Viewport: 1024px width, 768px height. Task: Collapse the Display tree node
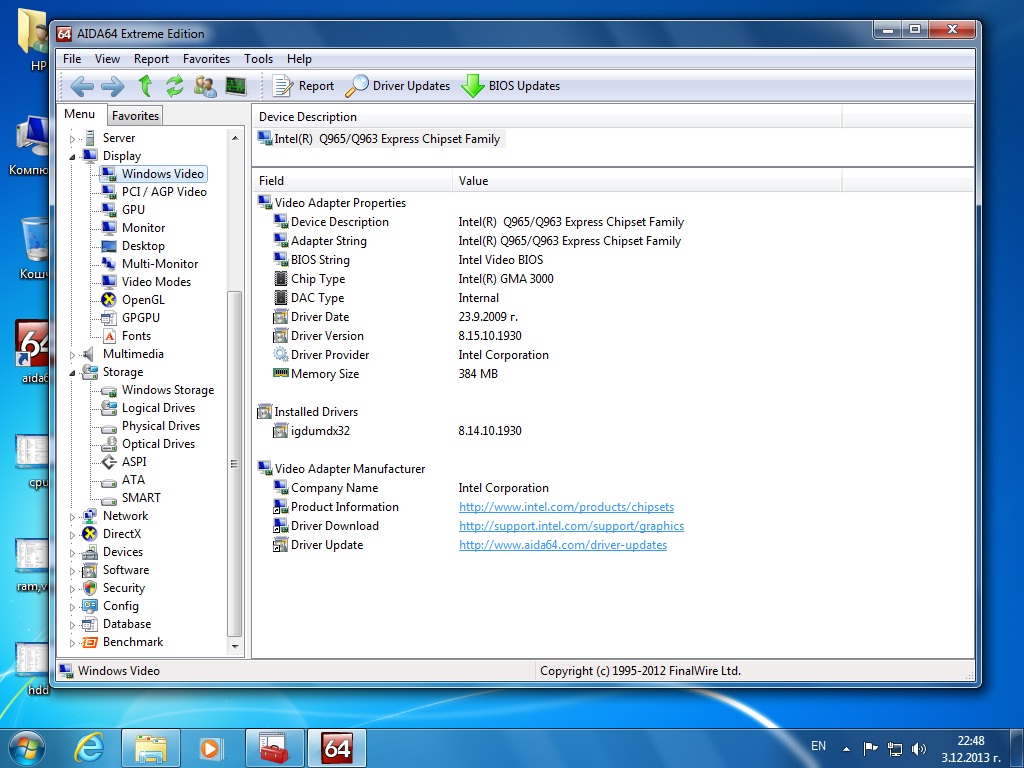click(x=72, y=157)
